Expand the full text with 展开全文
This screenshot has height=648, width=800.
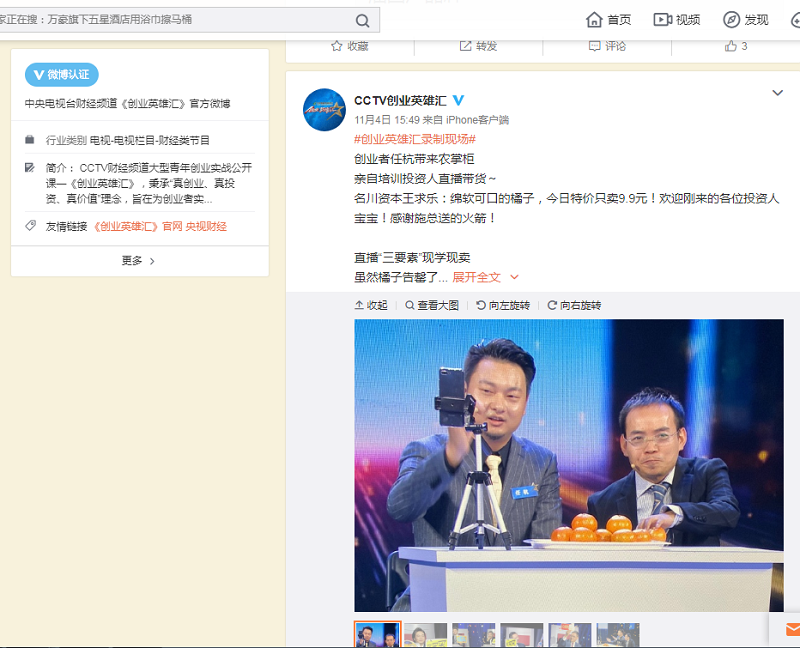click(x=485, y=277)
